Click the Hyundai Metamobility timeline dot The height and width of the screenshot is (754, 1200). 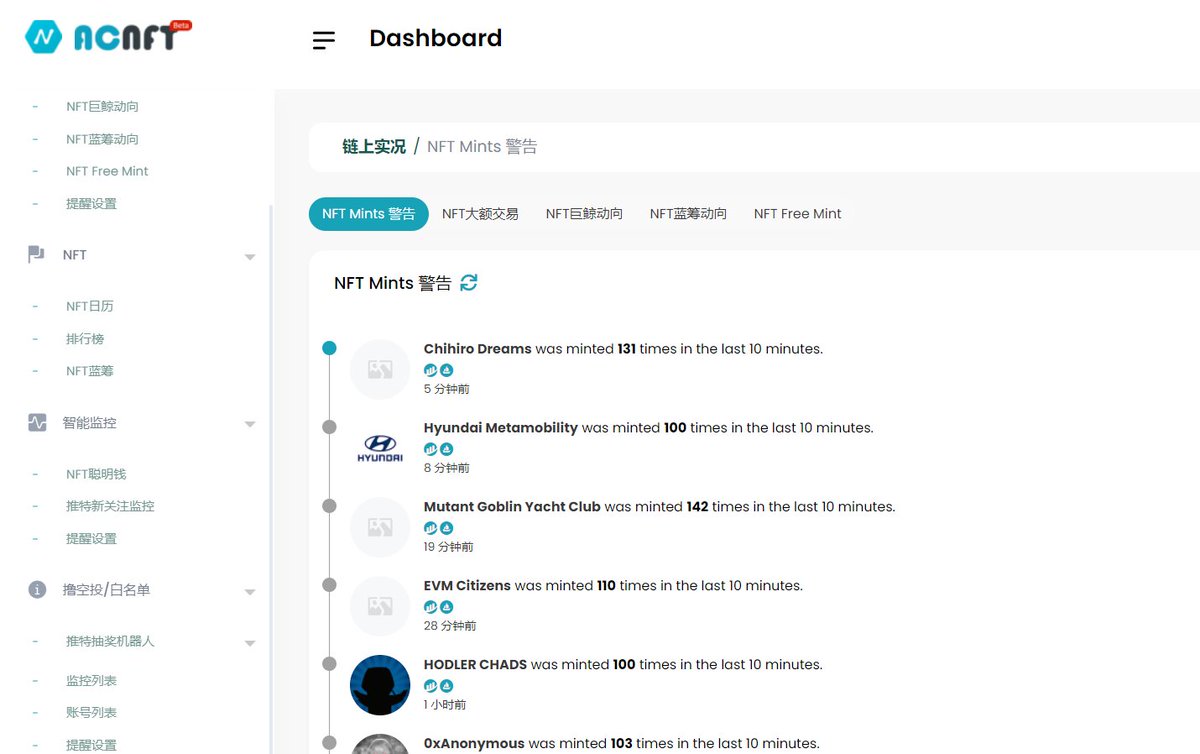tap(329, 427)
